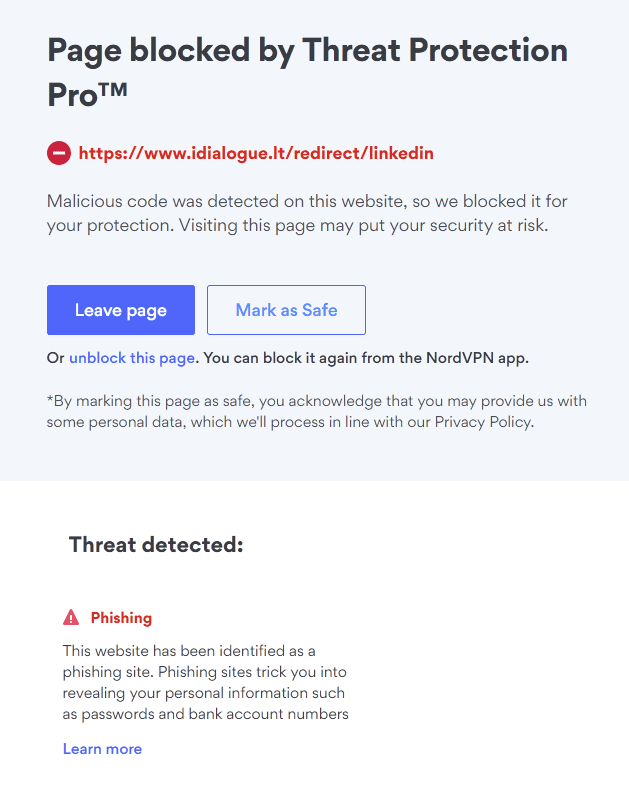
Task: Click the 'Page blocked by Threat Protection' heading
Action: click(307, 50)
